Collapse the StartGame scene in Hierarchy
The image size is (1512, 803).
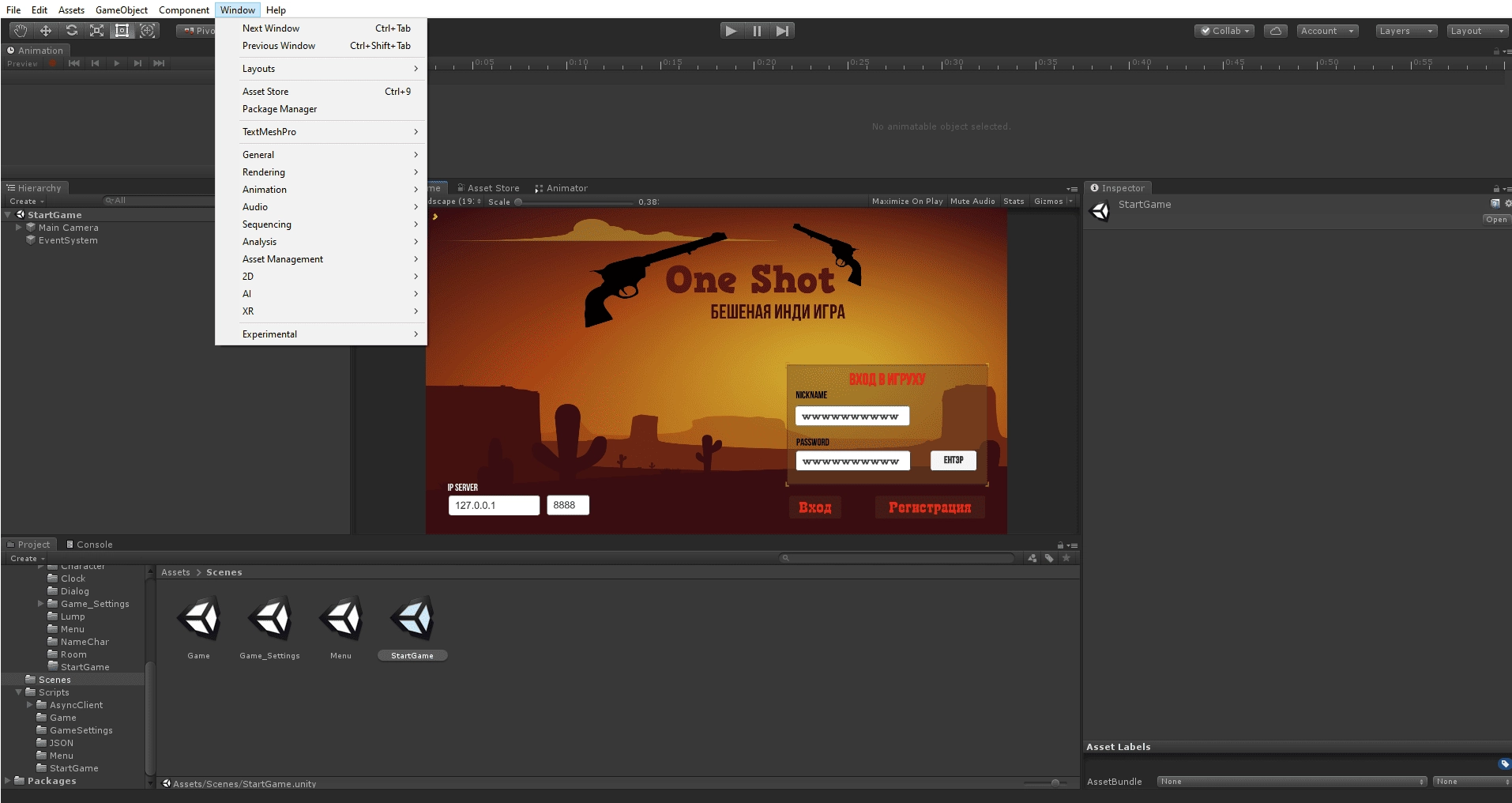(x=8, y=215)
